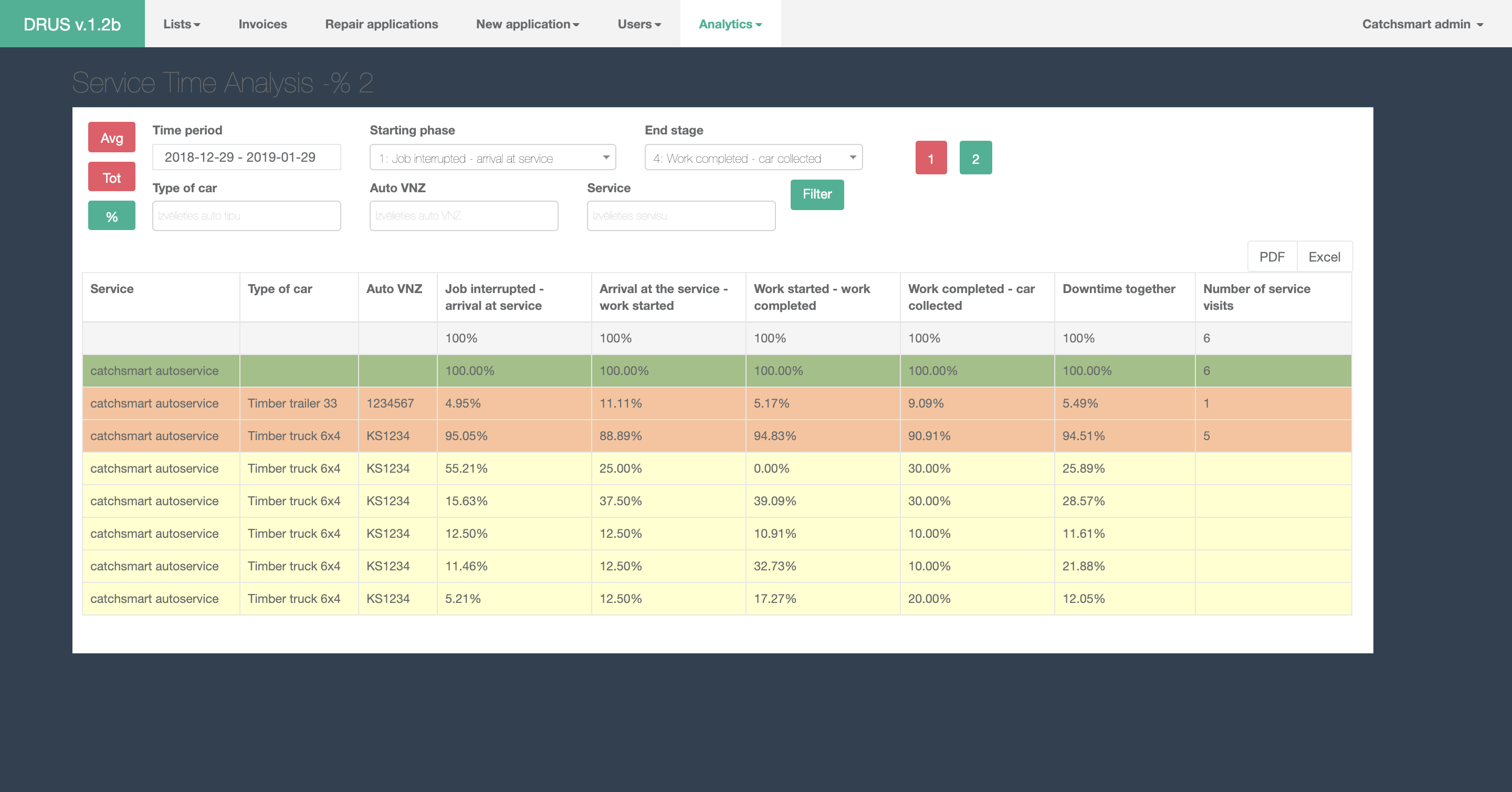The width and height of the screenshot is (1512, 792).
Task: Click the 15.63% cell
Action: tap(513, 501)
